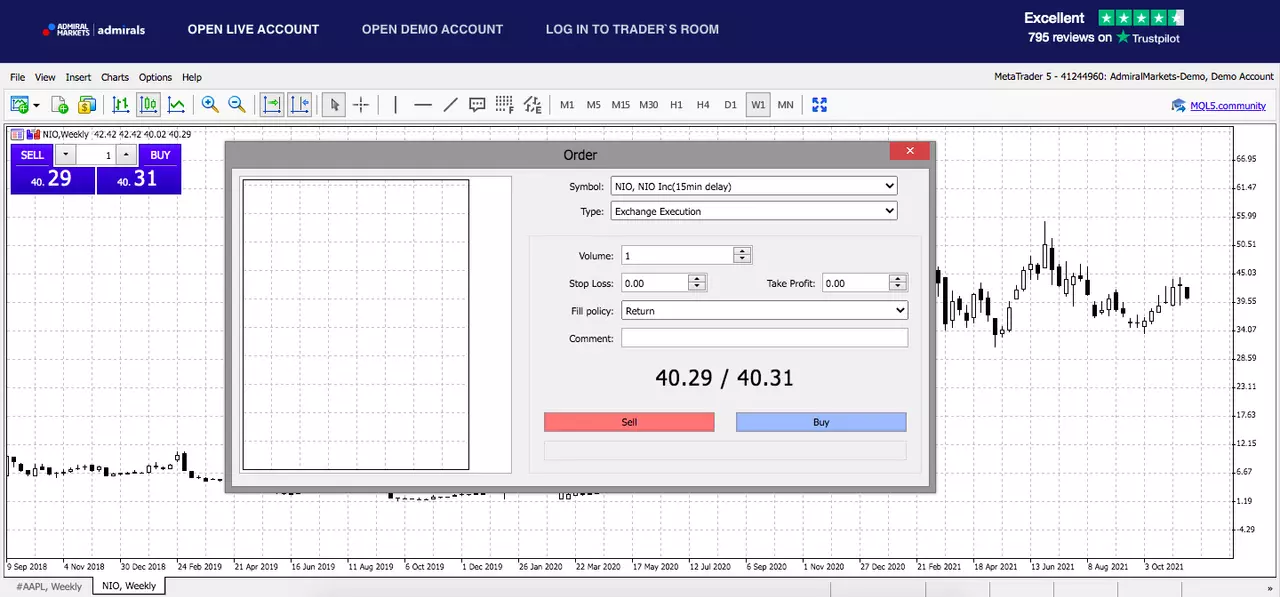1280x597 pixels.
Task: Switch chart to line chart style
Action: (x=176, y=104)
